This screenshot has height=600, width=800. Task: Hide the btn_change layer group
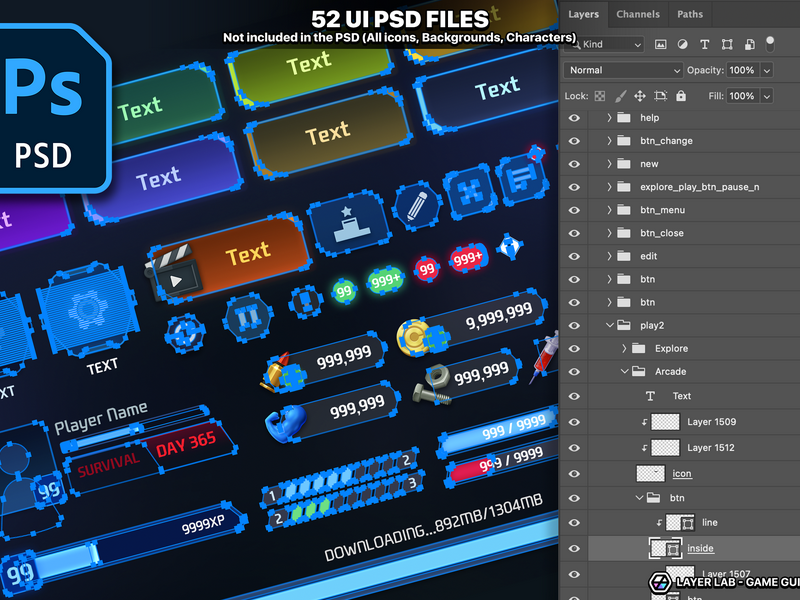tap(574, 141)
